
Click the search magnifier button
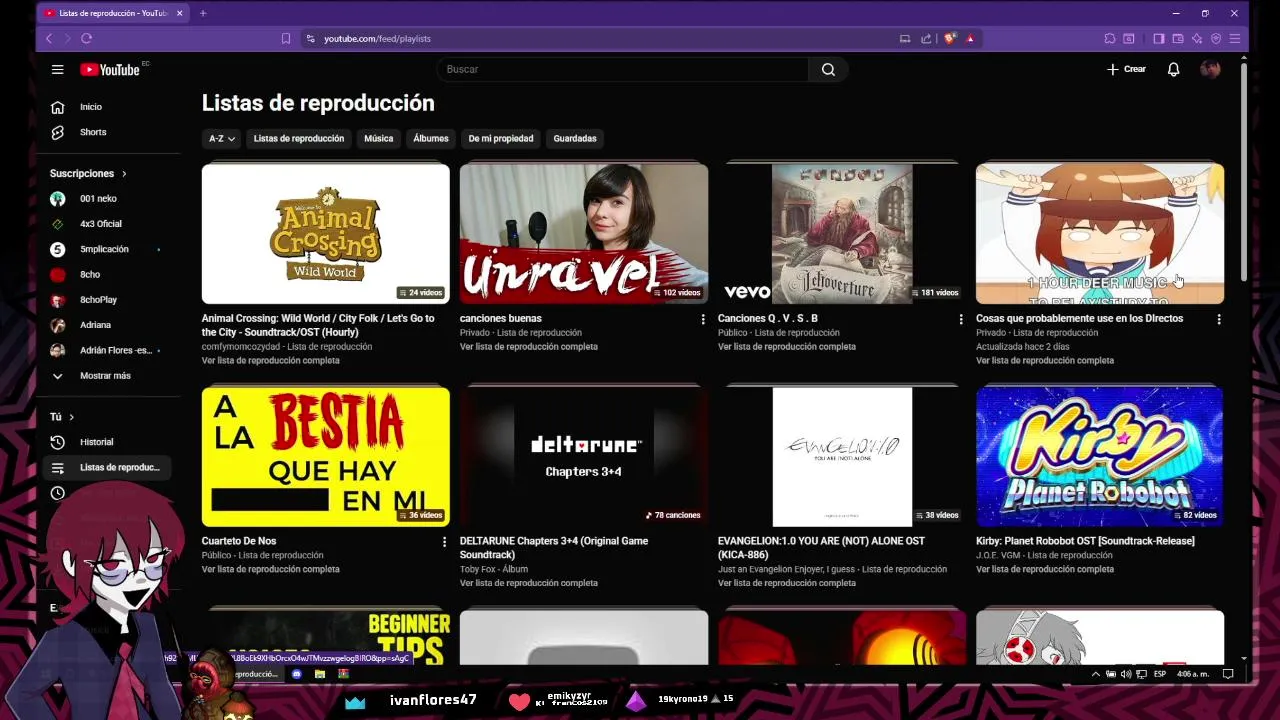tap(828, 69)
